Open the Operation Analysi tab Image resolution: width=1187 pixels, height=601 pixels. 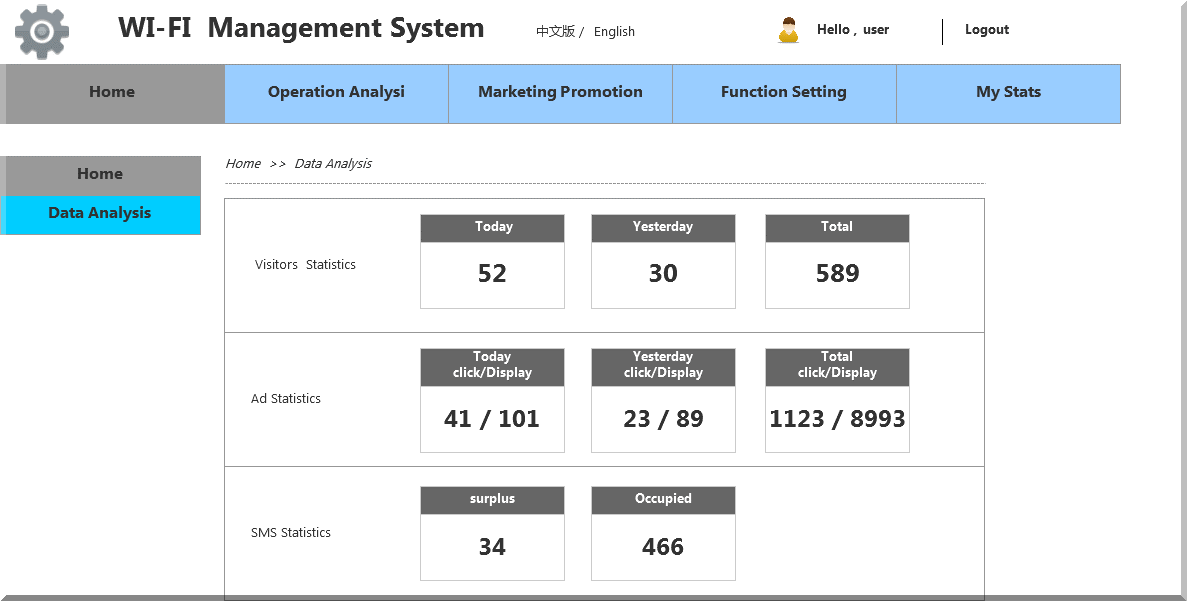tap(336, 93)
